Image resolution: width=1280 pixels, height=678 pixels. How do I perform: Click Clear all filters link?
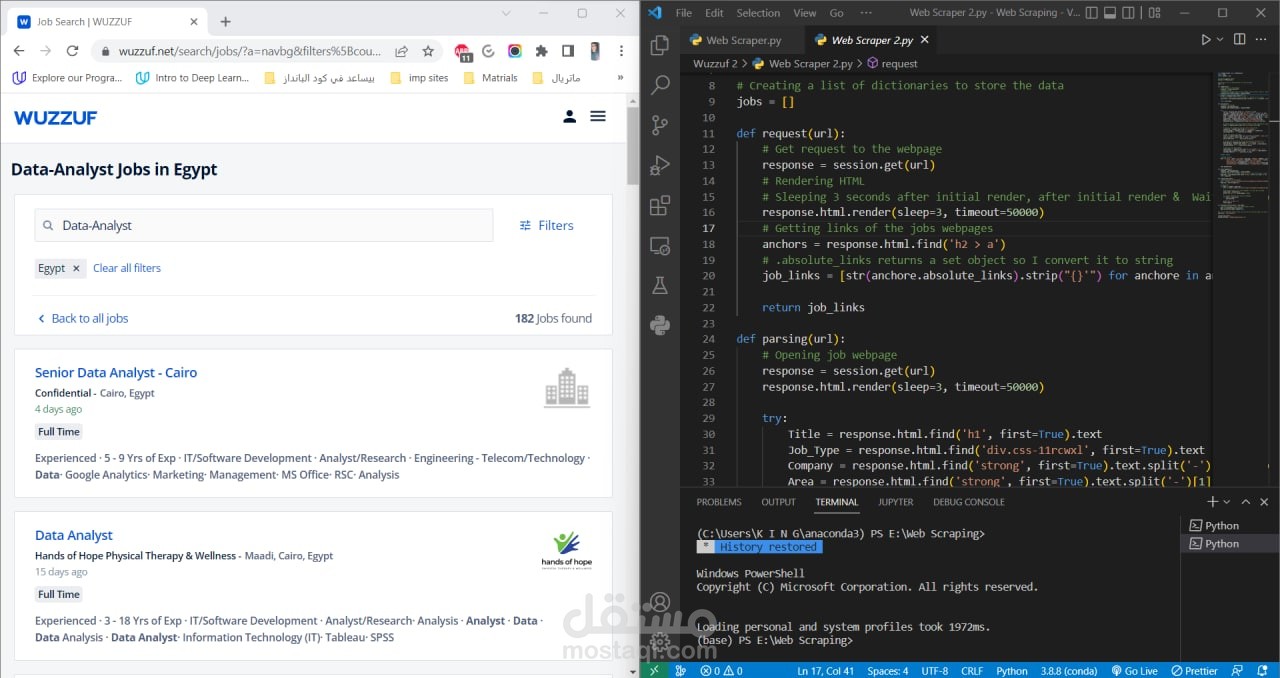coord(127,268)
